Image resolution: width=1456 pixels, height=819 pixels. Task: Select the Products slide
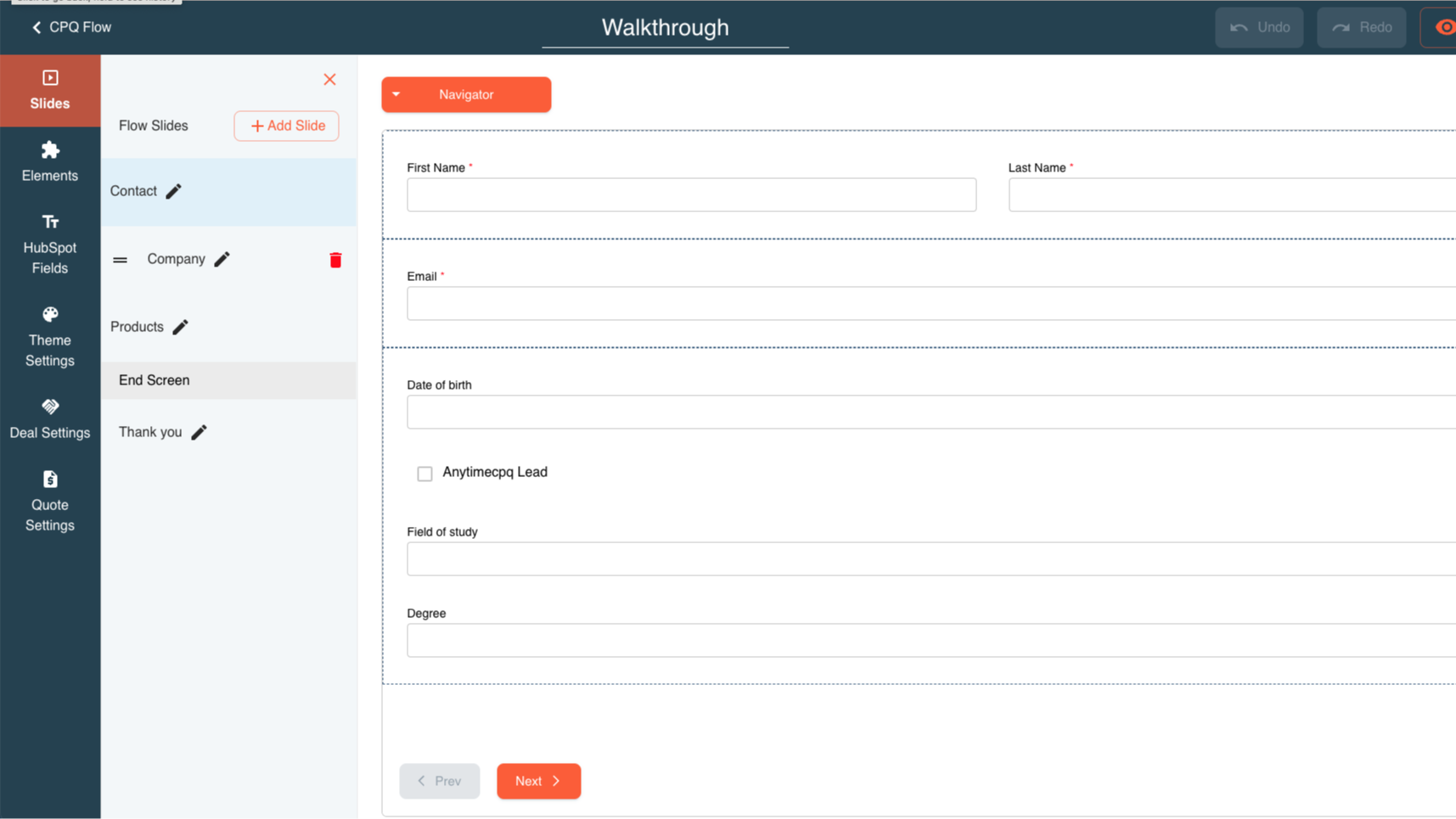point(228,328)
